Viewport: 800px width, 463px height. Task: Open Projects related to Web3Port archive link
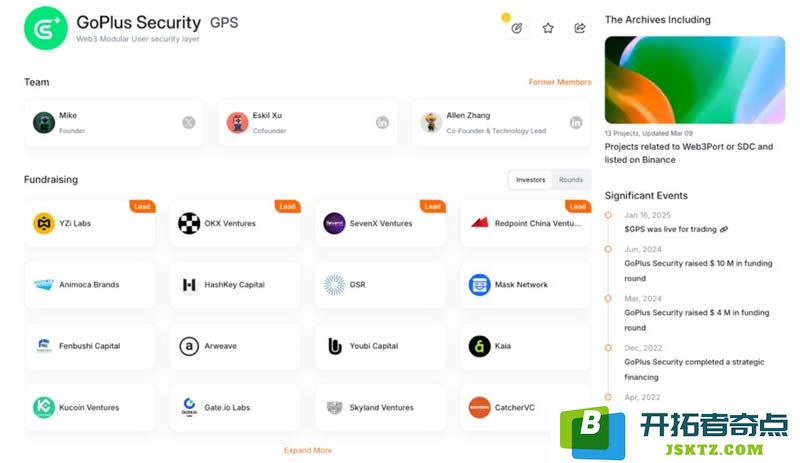pyautogui.click(x=689, y=153)
